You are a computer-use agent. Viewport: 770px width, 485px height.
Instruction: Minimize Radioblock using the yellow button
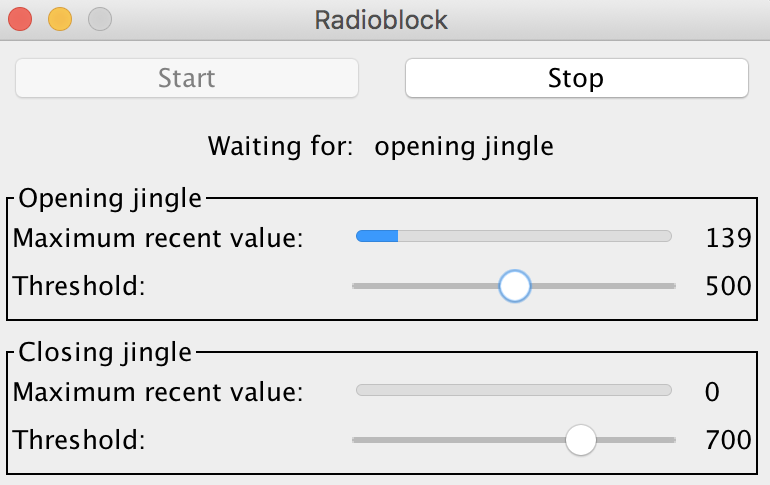60,19
